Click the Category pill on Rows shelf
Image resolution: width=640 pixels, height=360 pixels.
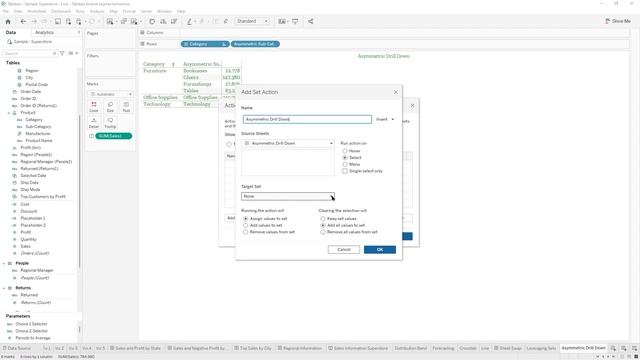[204, 44]
